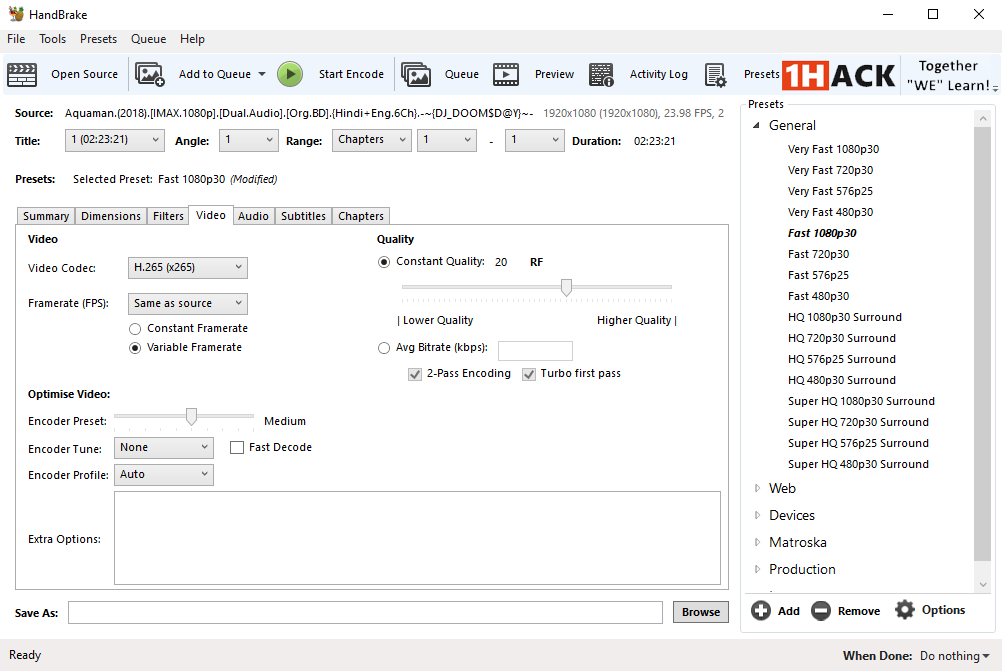
Task: Click the Add preset plus icon
Action: coord(761,611)
